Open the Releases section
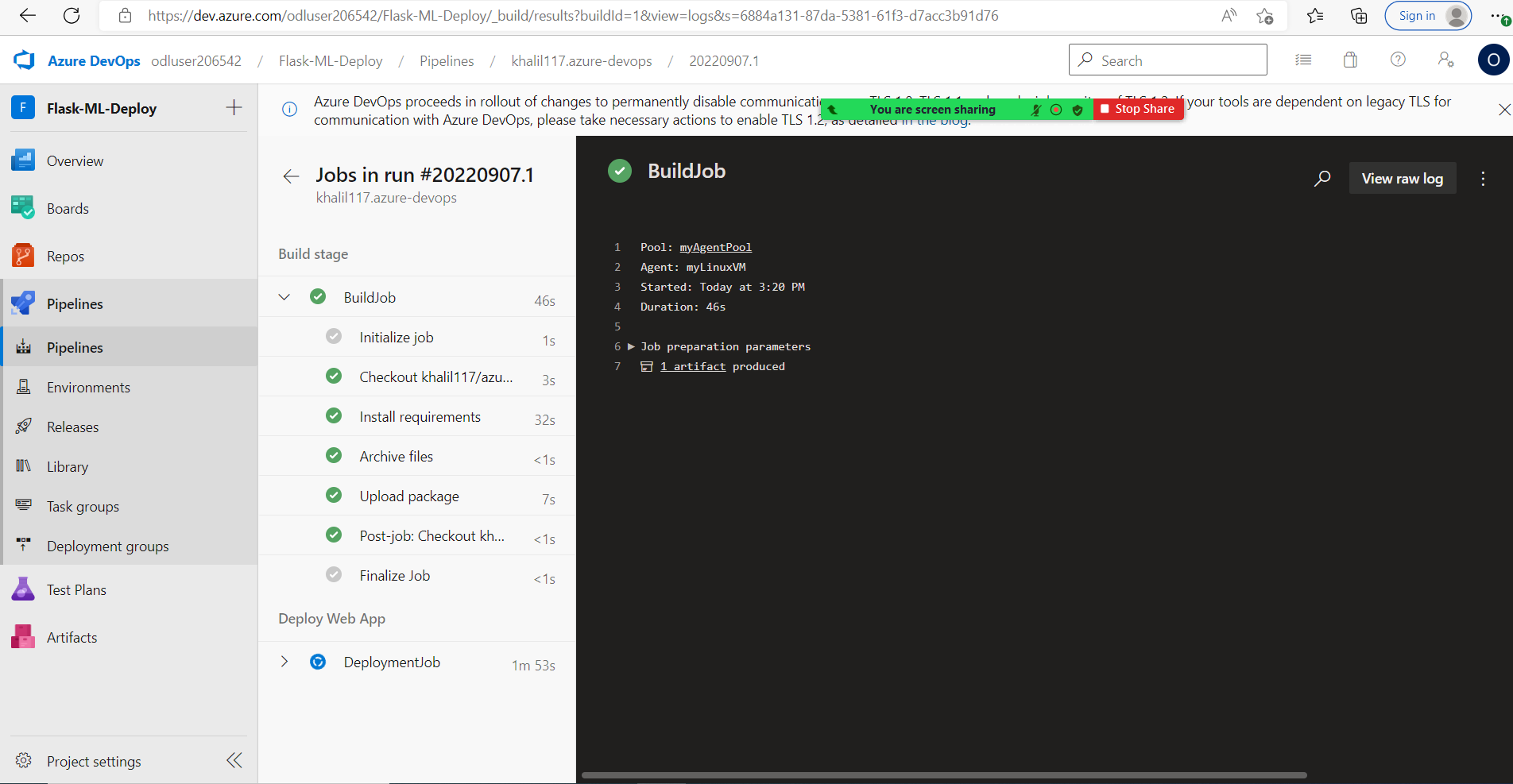This screenshot has height=784, width=1513. (x=72, y=427)
